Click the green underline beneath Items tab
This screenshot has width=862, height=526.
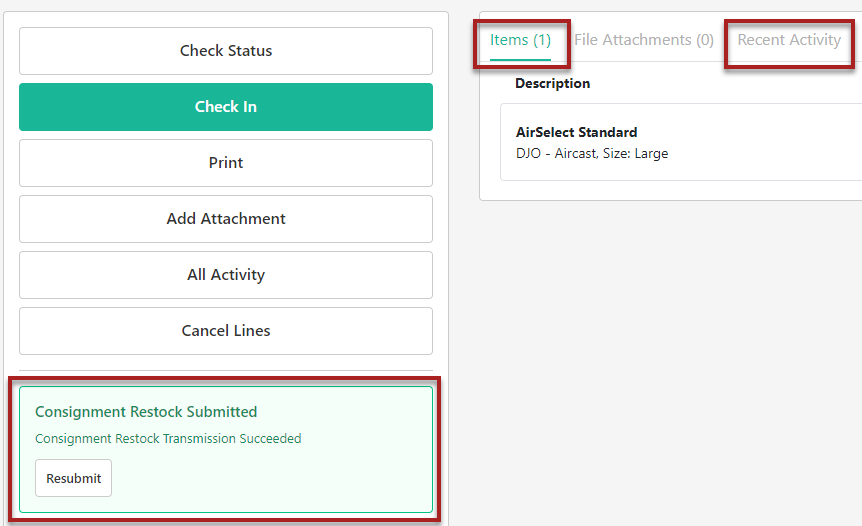(520, 60)
